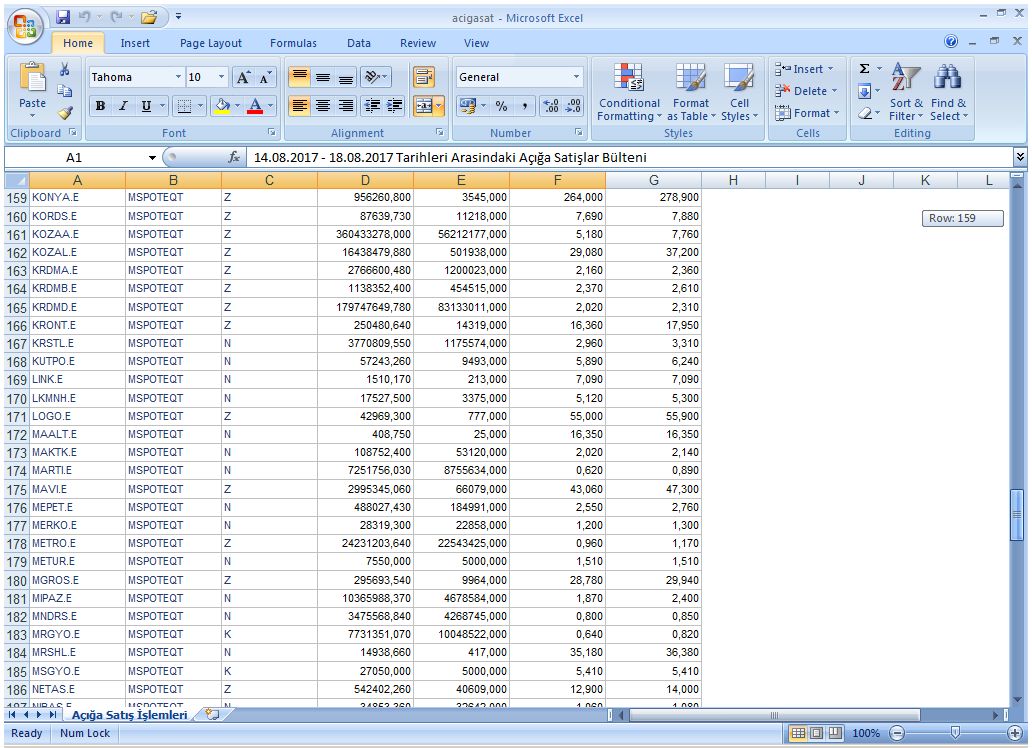Open Find & Select binoculars button
The width and height of the screenshot is (1032, 748).
click(x=948, y=92)
